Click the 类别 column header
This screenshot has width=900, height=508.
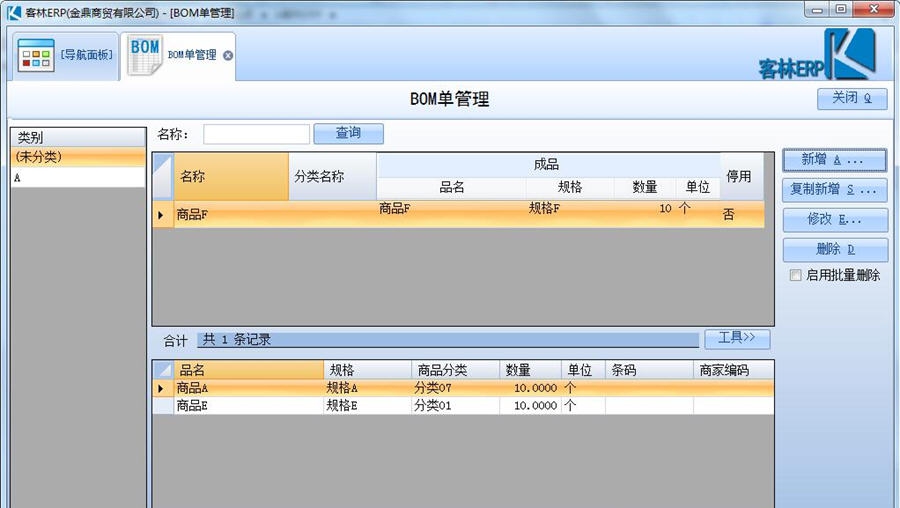click(78, 137)
